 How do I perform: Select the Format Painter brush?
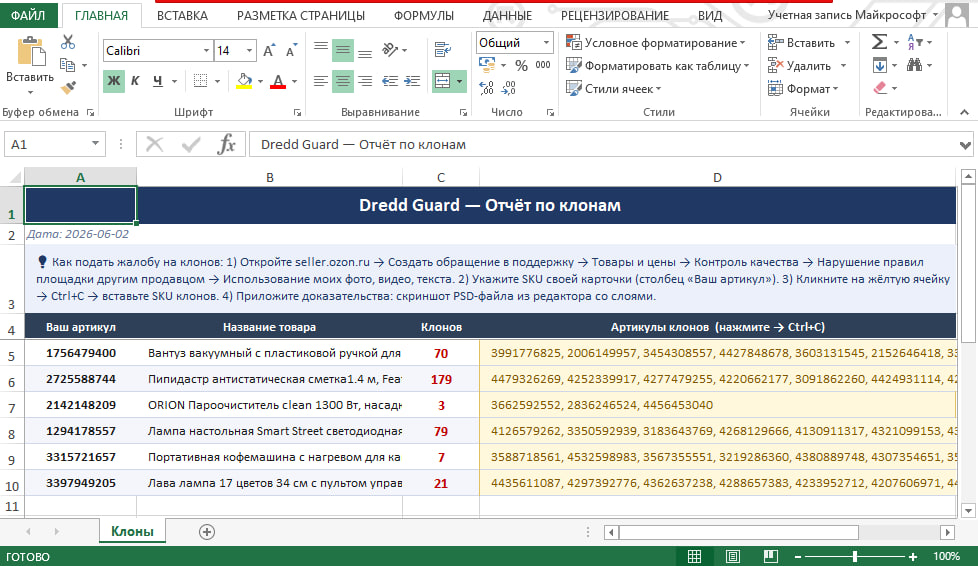point(68,88)
